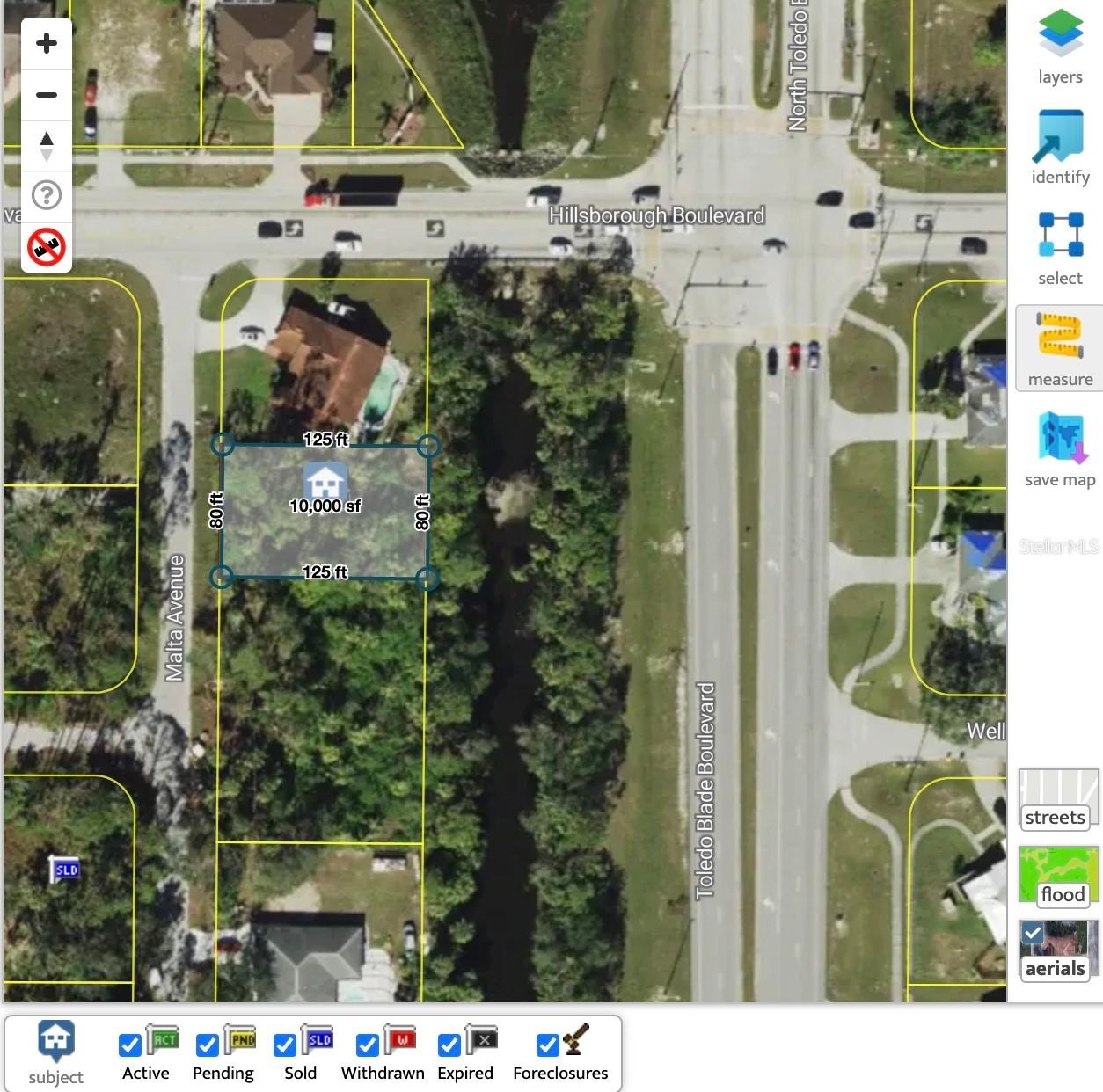1103x1092 pixels.
Task: Open the layers panel
Action: pyautogui.click(x=1060, y=46)
